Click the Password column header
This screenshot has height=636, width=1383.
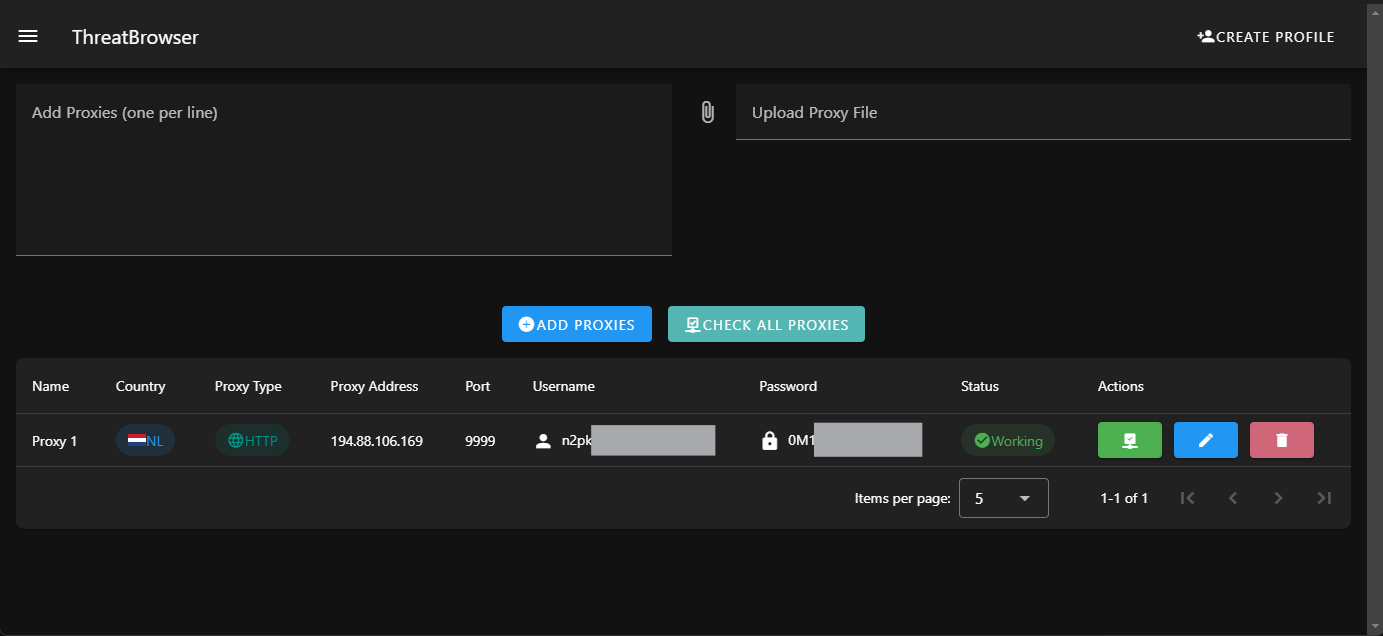[788, 386]
